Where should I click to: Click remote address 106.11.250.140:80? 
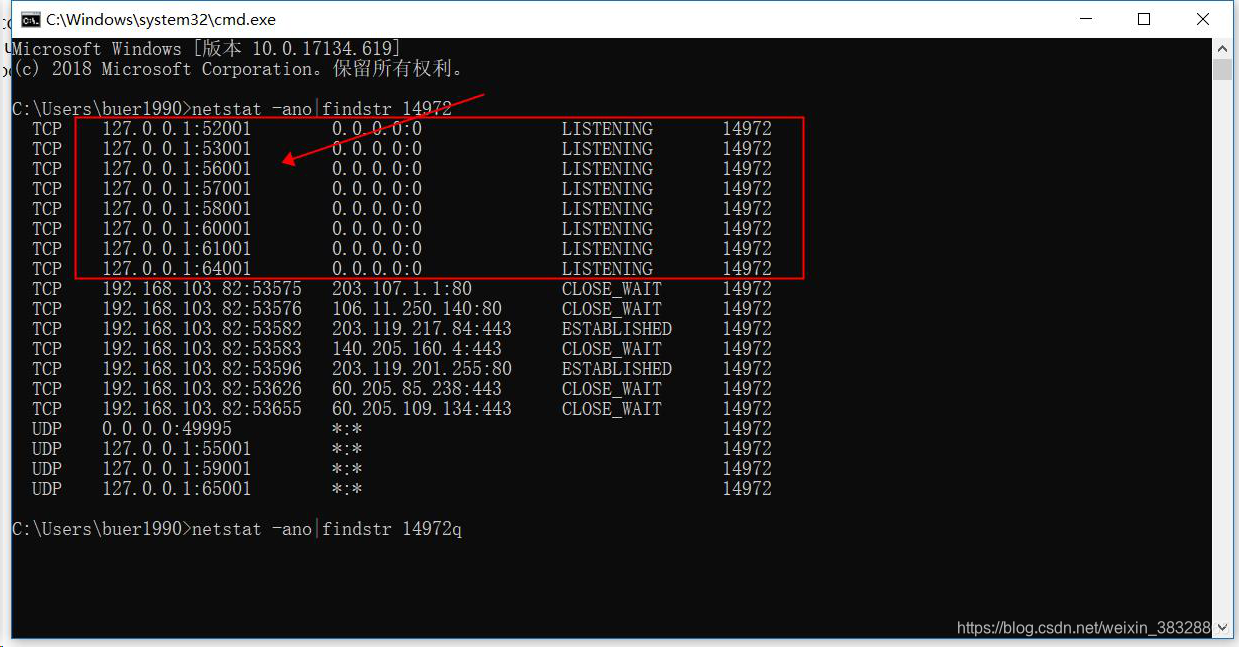click(417, 309)
